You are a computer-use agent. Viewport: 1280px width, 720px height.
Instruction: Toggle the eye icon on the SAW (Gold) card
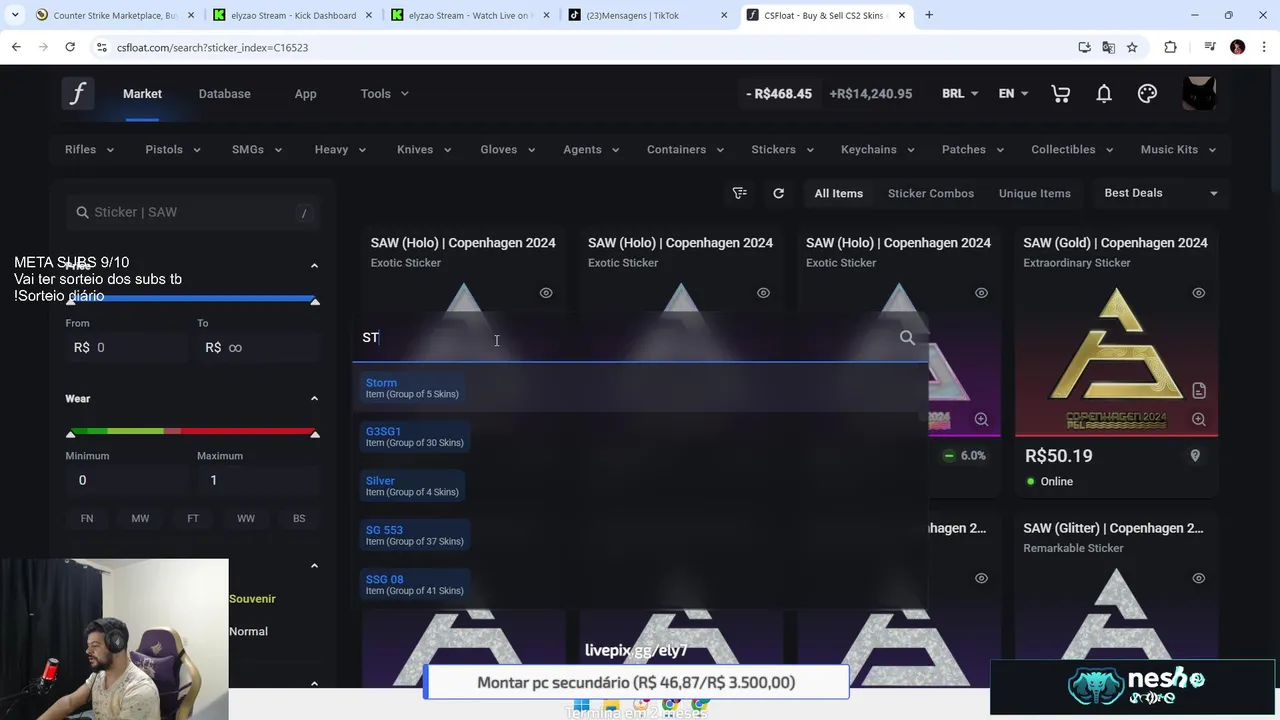pyautogui.click(x=1199, y=293)
